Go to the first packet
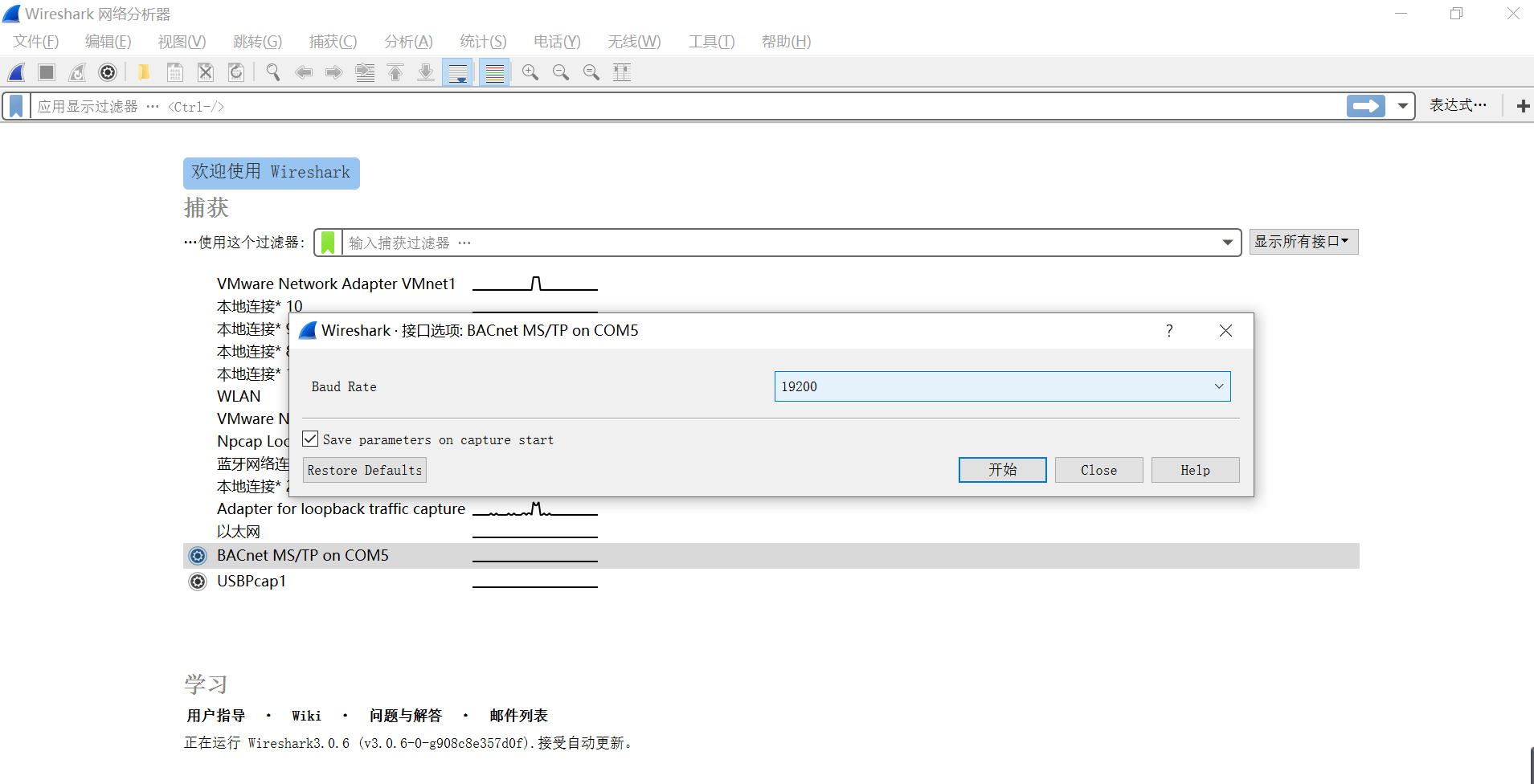 [395, 72]
